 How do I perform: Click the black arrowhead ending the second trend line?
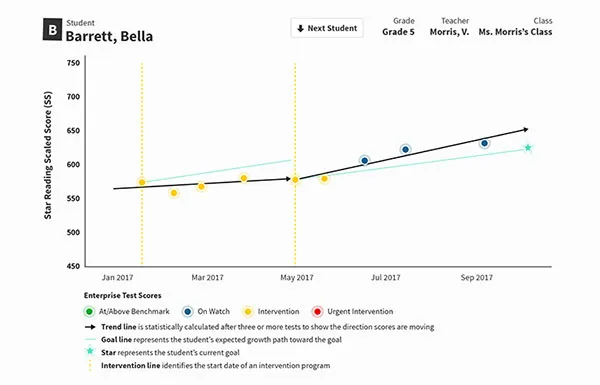coord(526,130)
